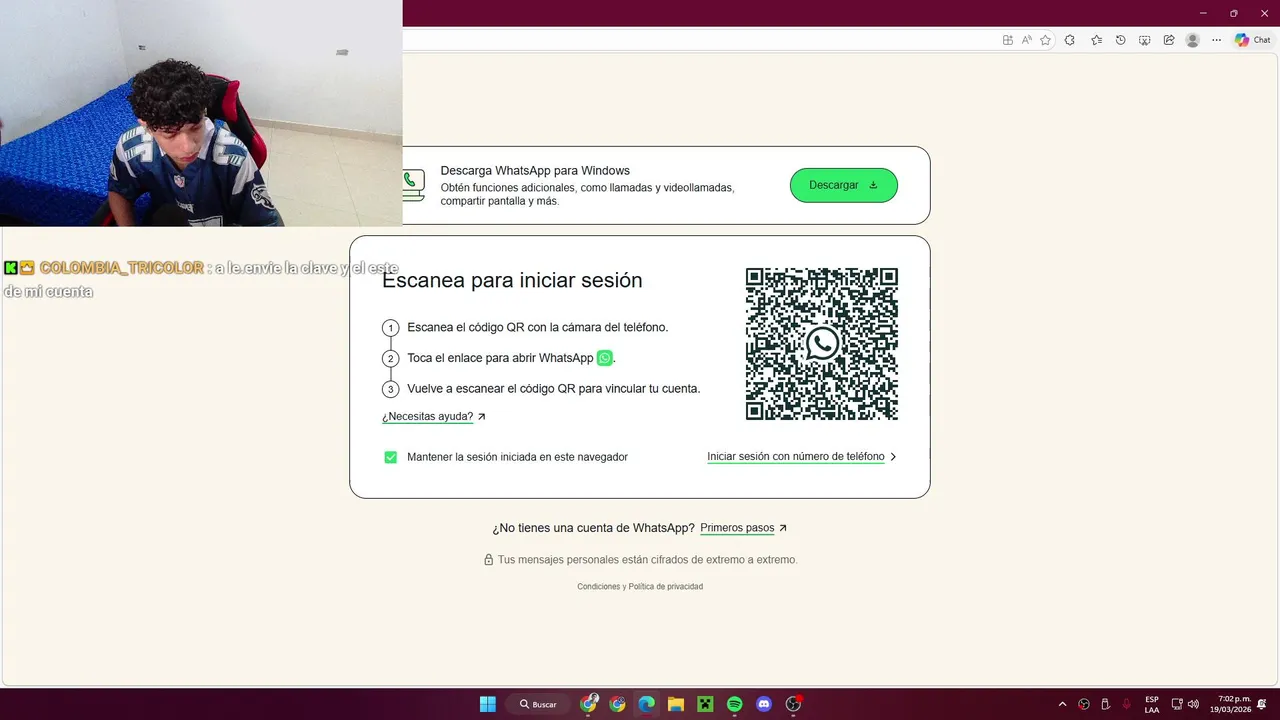Open the app available / split screen icon
1280x720 pixels.
1008,40
